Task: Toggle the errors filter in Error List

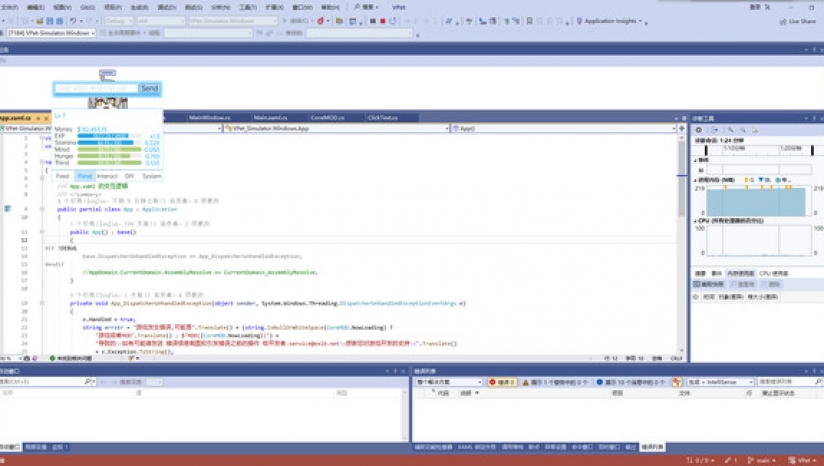Action: [502, 382]
